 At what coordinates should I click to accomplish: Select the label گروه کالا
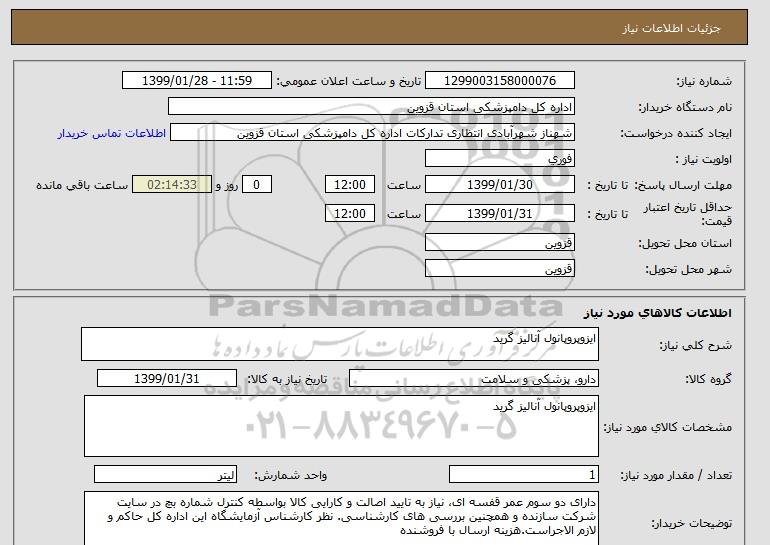pyautogui.click(x=709, y=379)
